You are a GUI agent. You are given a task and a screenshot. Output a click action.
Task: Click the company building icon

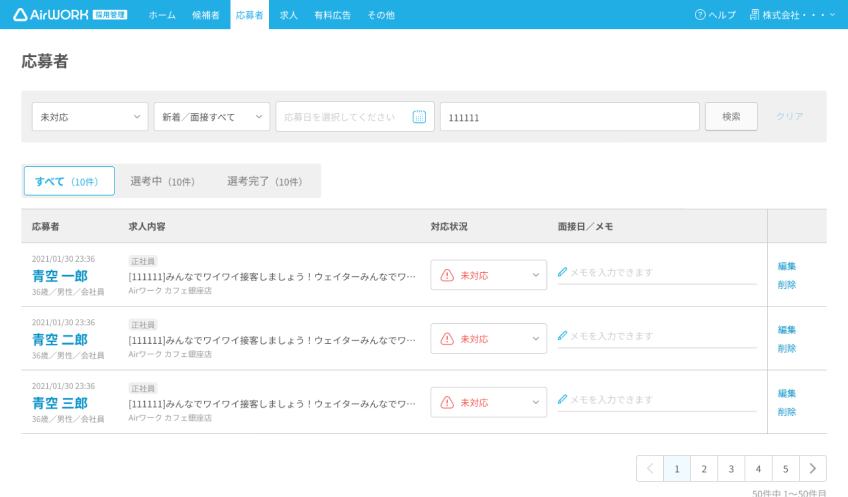tap(754, 15)
